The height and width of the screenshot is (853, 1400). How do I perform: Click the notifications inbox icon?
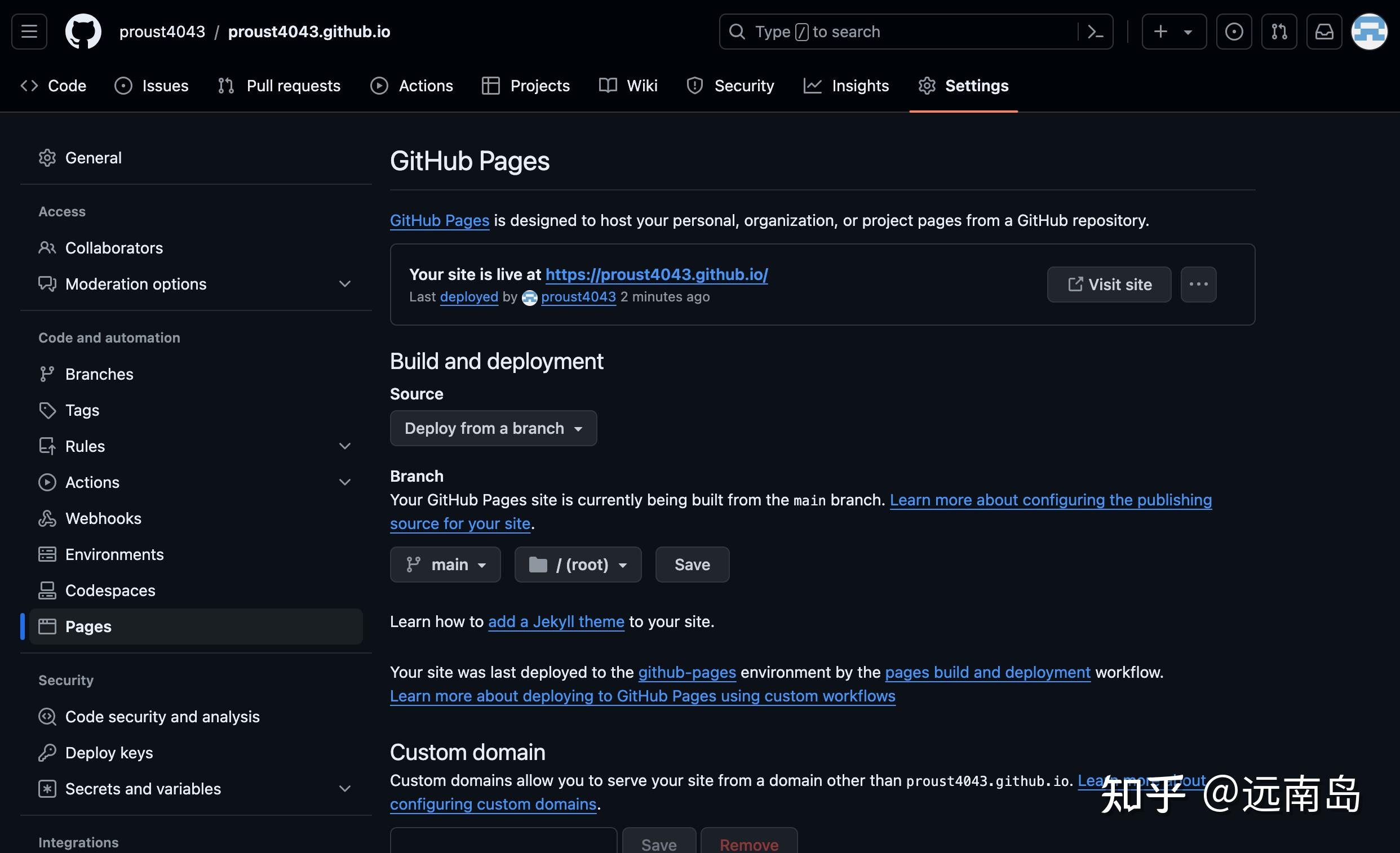coord(1324,31)
